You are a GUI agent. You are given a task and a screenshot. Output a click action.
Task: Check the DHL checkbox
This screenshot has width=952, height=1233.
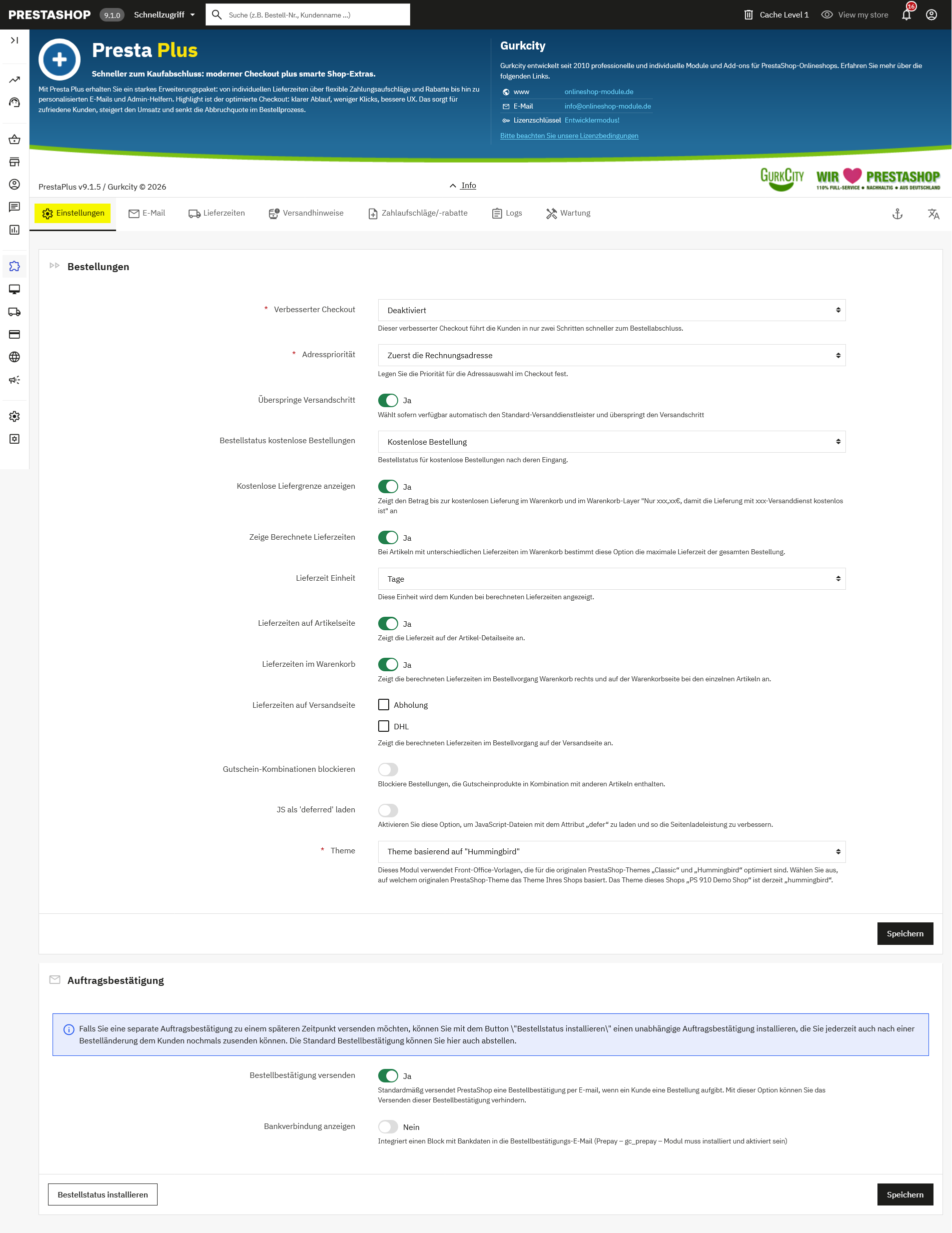[x=384, y=727]
